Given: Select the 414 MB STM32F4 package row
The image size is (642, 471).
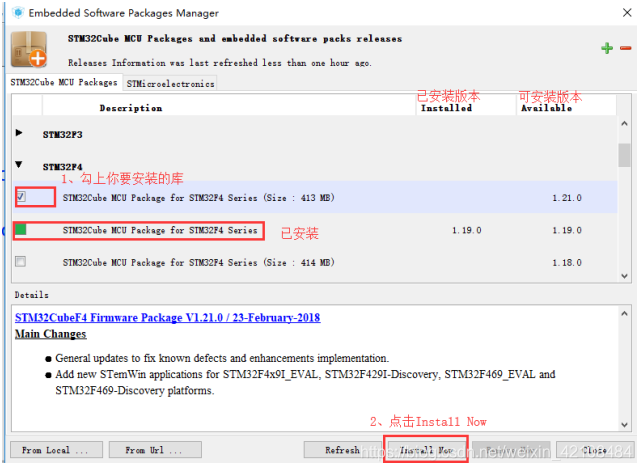Looking at the screenshot, I should [x=314, y=262].
